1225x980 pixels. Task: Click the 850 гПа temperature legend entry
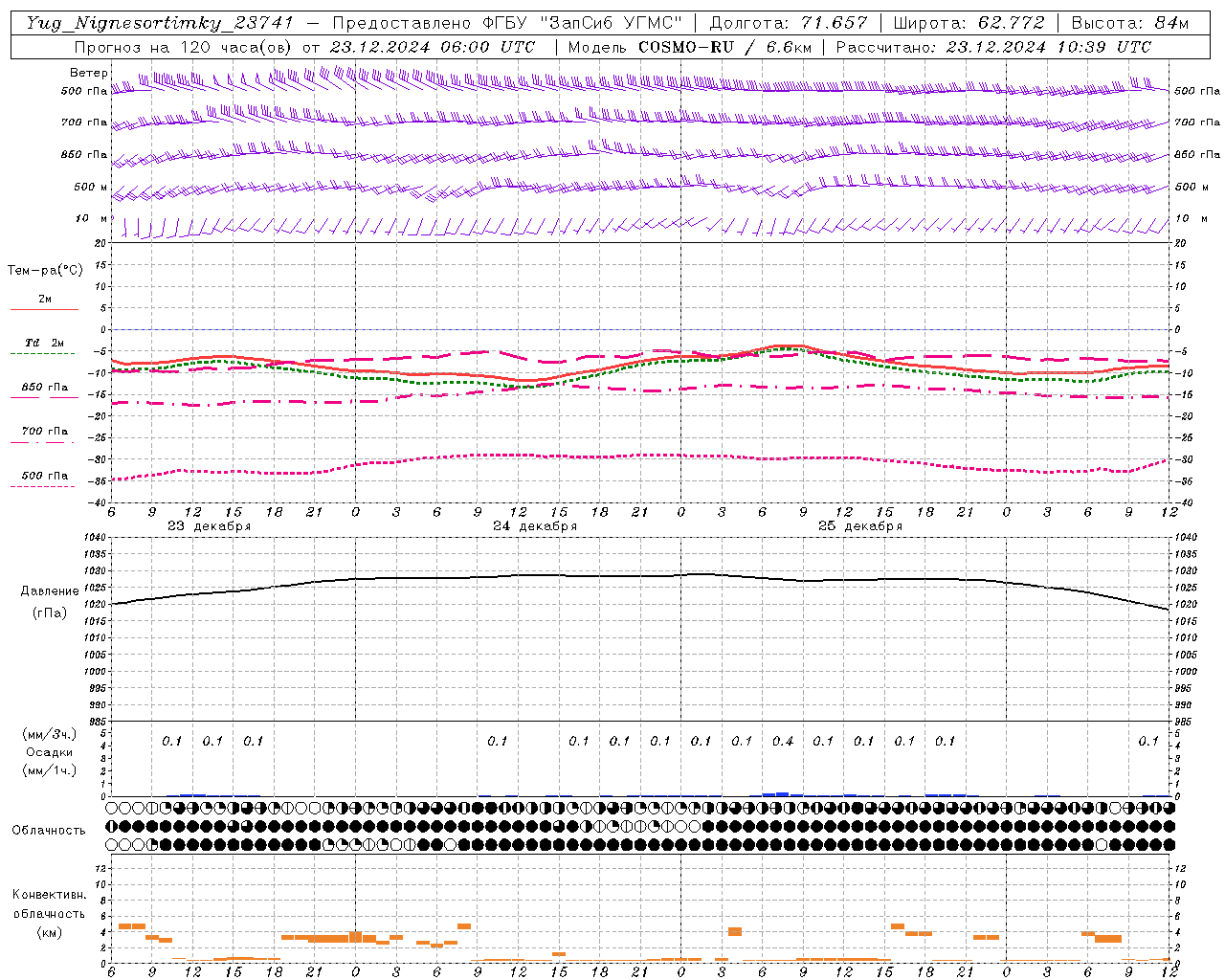[45, 388]
